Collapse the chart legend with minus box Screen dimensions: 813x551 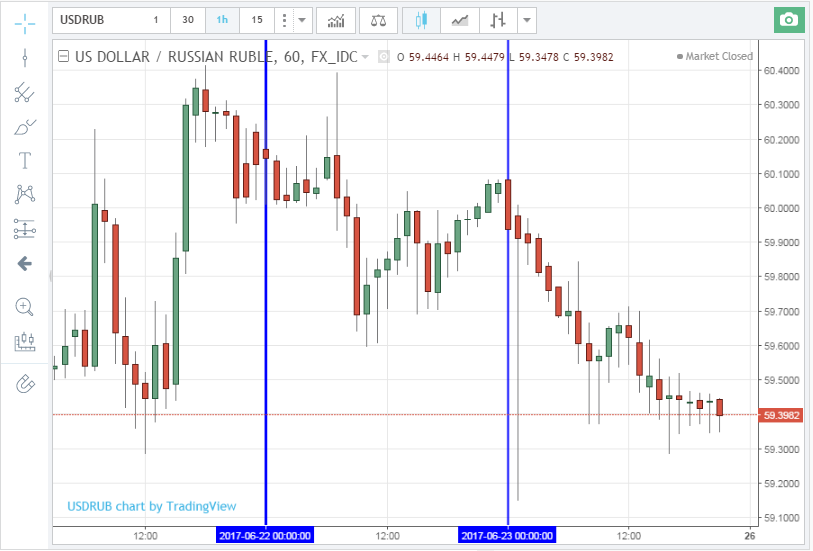click(63, 56)
